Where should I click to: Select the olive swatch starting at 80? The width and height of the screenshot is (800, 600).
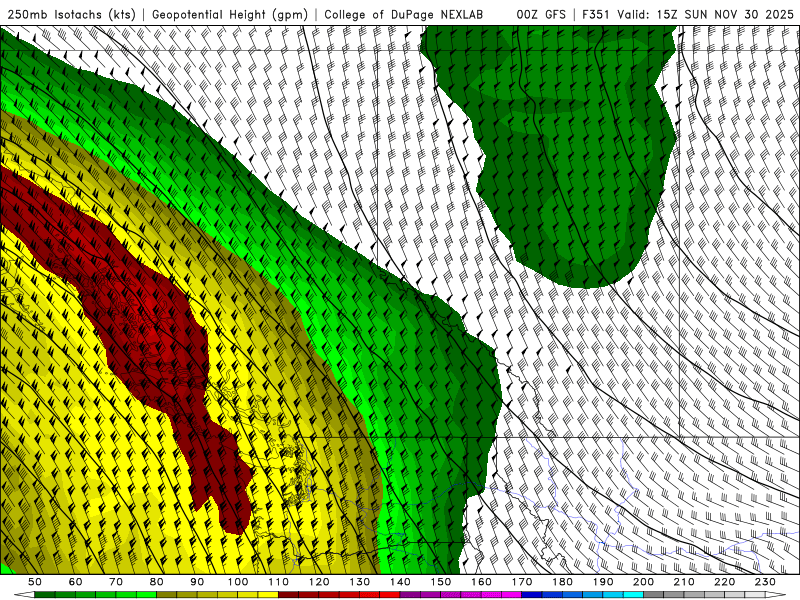(x=166, y=594)
